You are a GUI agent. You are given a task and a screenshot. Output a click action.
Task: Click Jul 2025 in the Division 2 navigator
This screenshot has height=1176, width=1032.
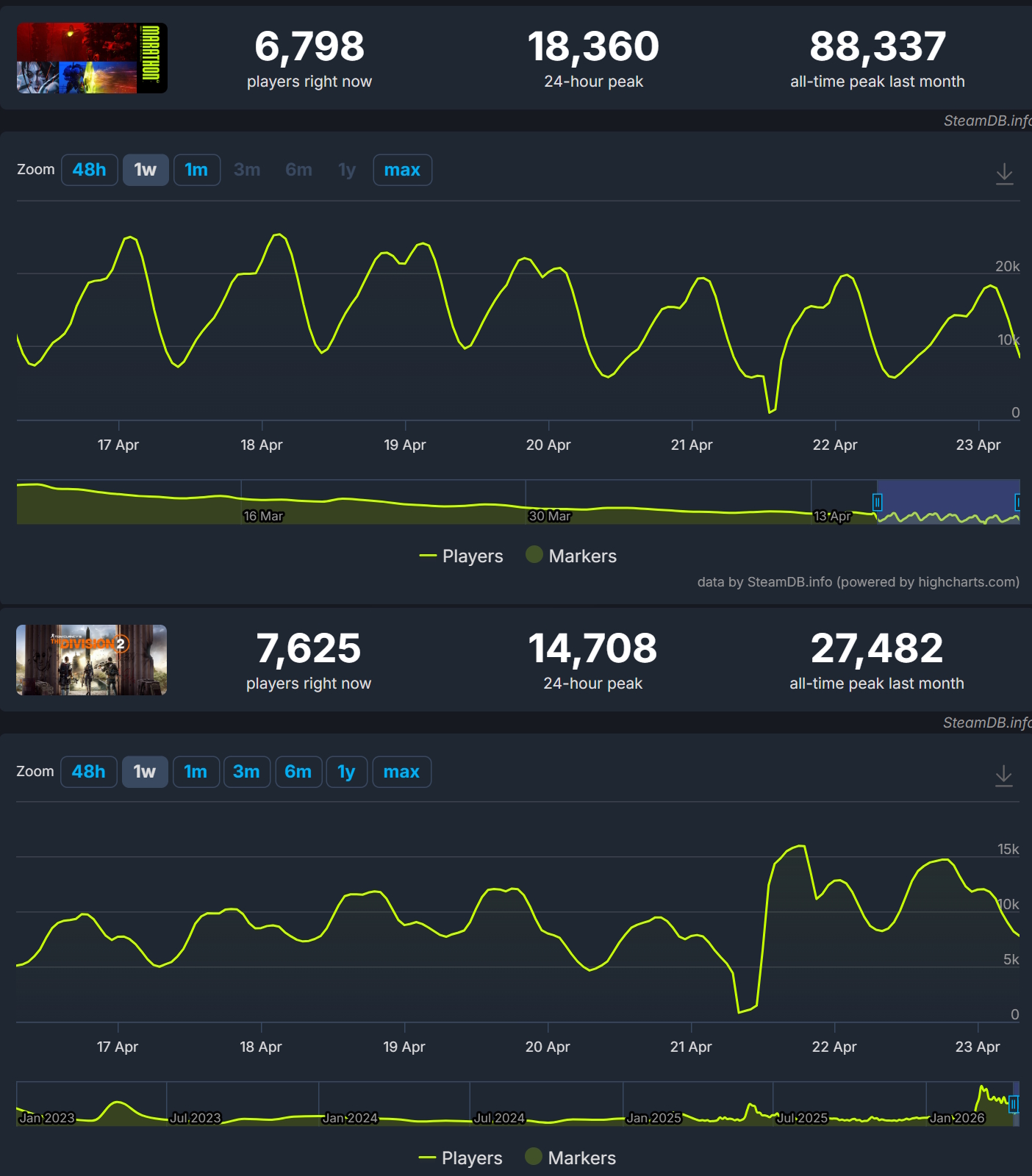pos(802,1118)
